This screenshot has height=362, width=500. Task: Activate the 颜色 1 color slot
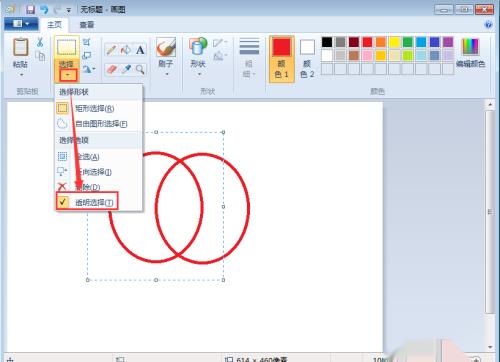pyautogui.click(x=282, y=59)
